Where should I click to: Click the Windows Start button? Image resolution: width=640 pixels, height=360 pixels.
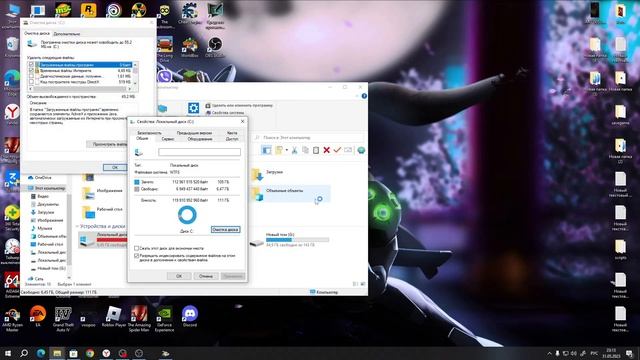tap(8, 353)
